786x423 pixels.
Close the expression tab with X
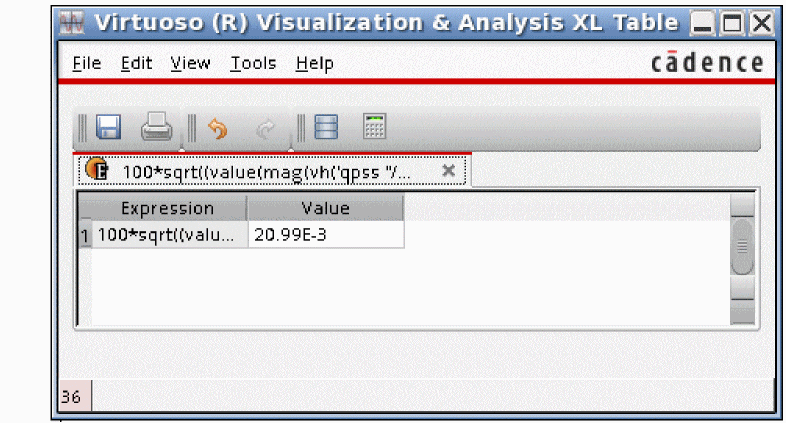[x=449, y=170]
